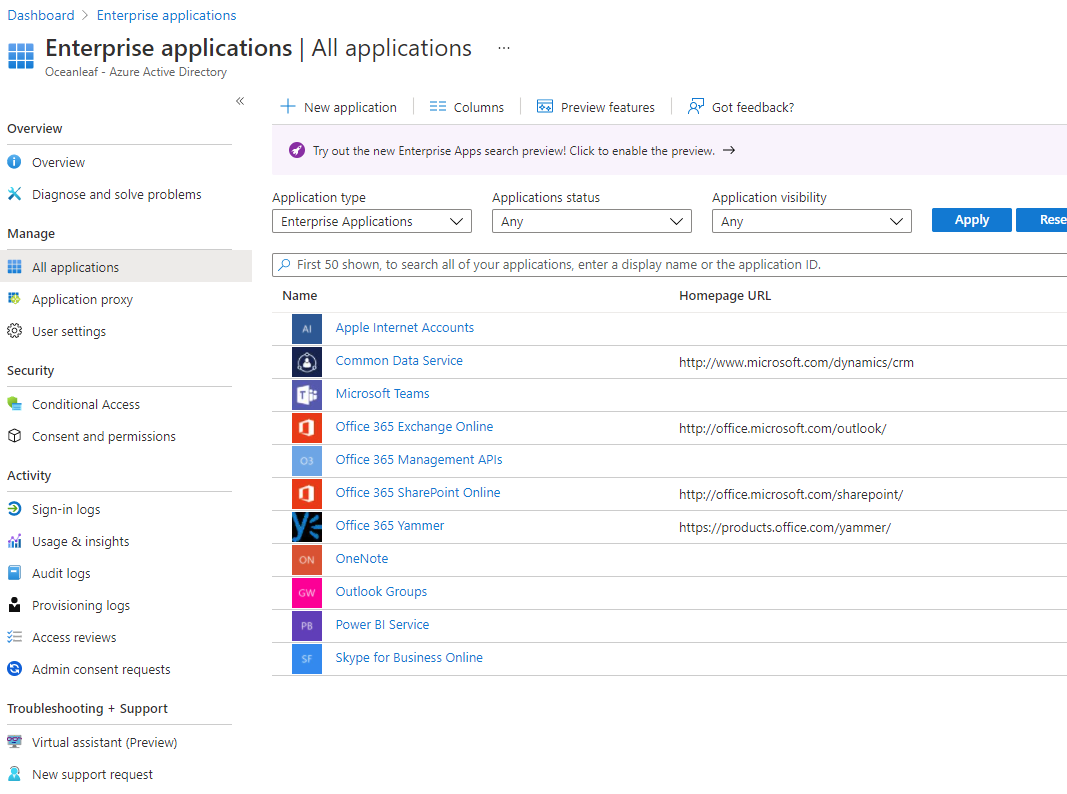Screen dimensions: 1067x794
Task: Select Columns in the toolbar
Action: [466, 106]
